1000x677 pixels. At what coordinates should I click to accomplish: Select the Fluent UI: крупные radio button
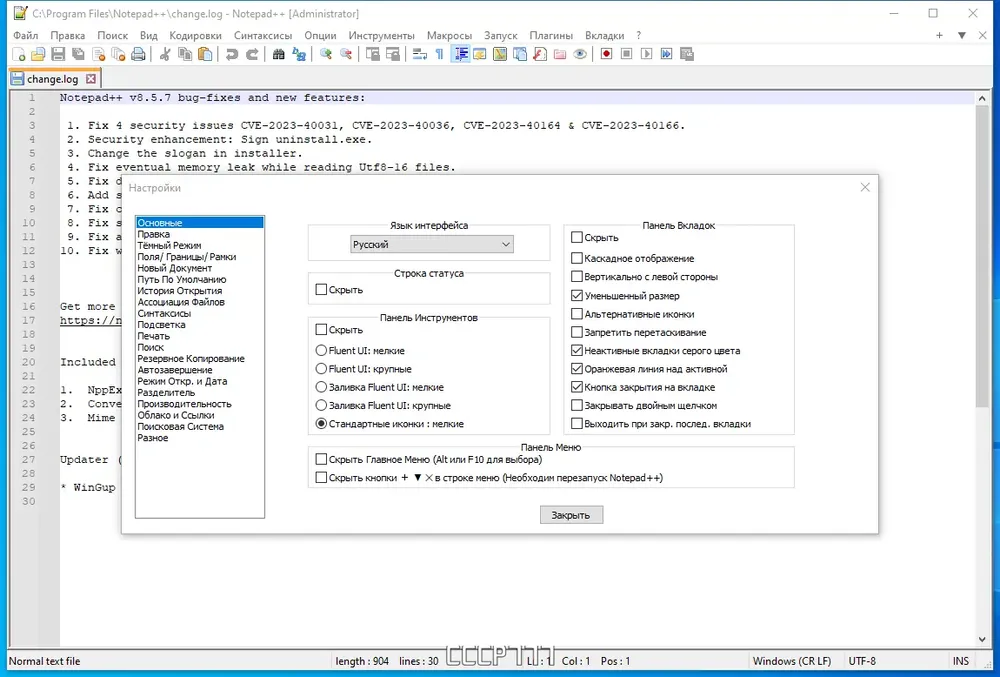(x=321, y=368)
